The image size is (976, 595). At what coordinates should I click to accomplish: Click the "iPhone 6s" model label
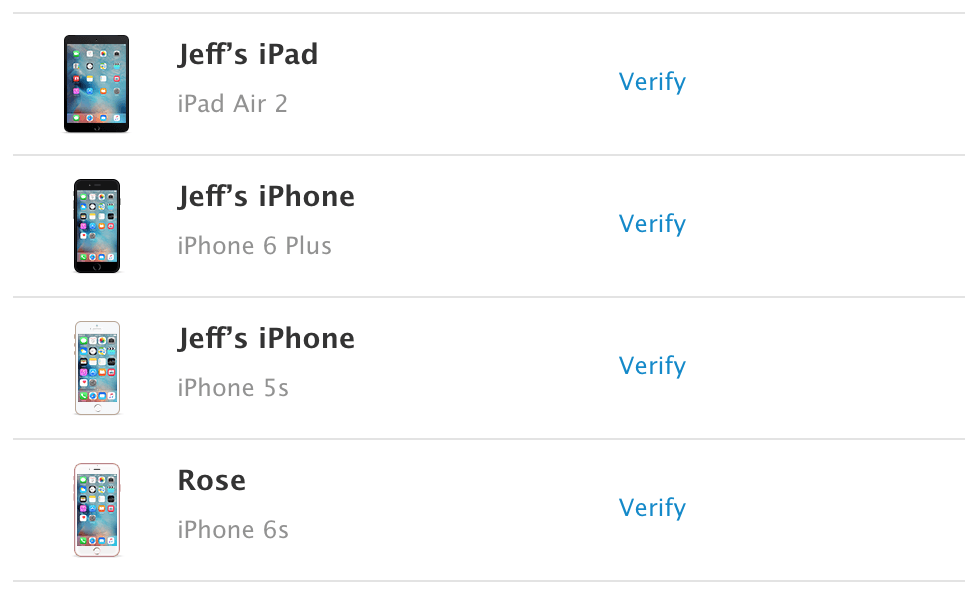pyautogui.click(x=233, y=530)
